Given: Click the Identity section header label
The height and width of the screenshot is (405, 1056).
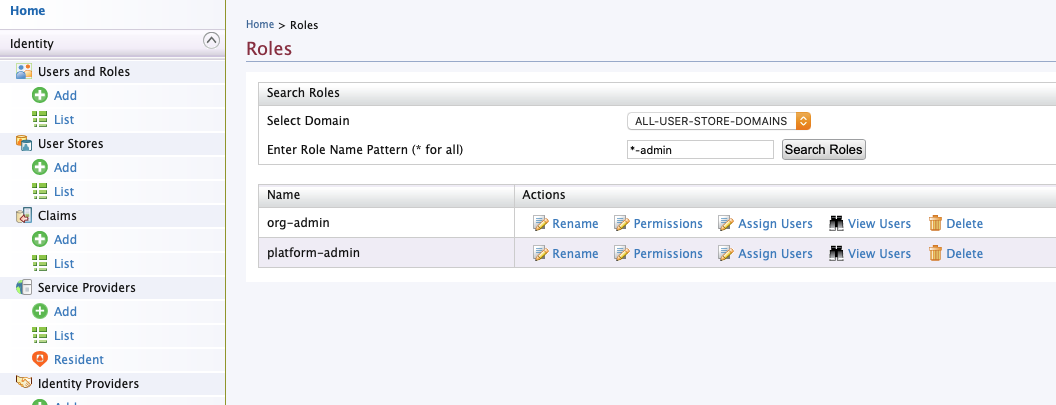Looking at the screenshot, I should pyautogui.click(x=32, y=44).
